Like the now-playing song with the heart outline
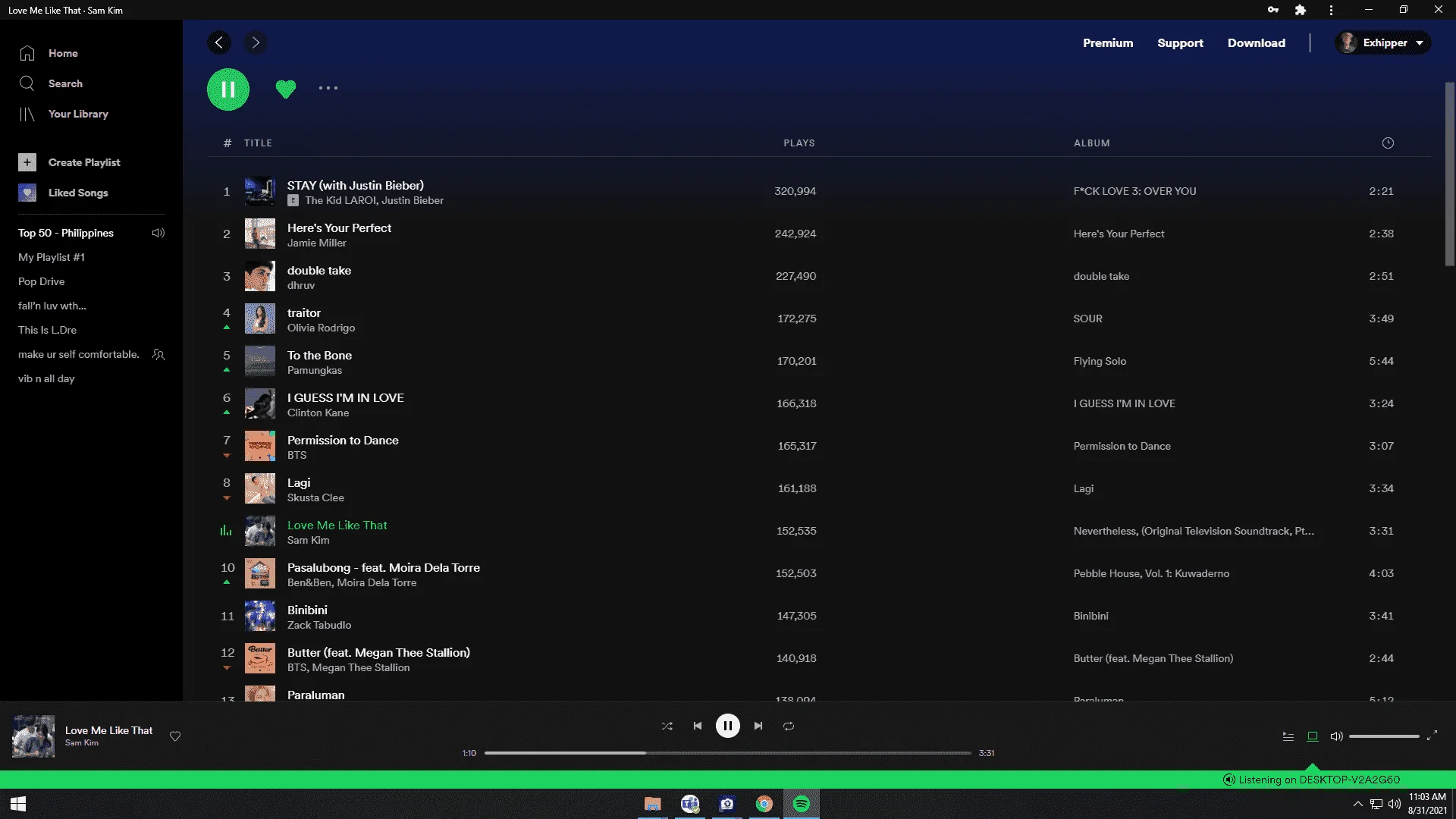 tap(175, 736)
